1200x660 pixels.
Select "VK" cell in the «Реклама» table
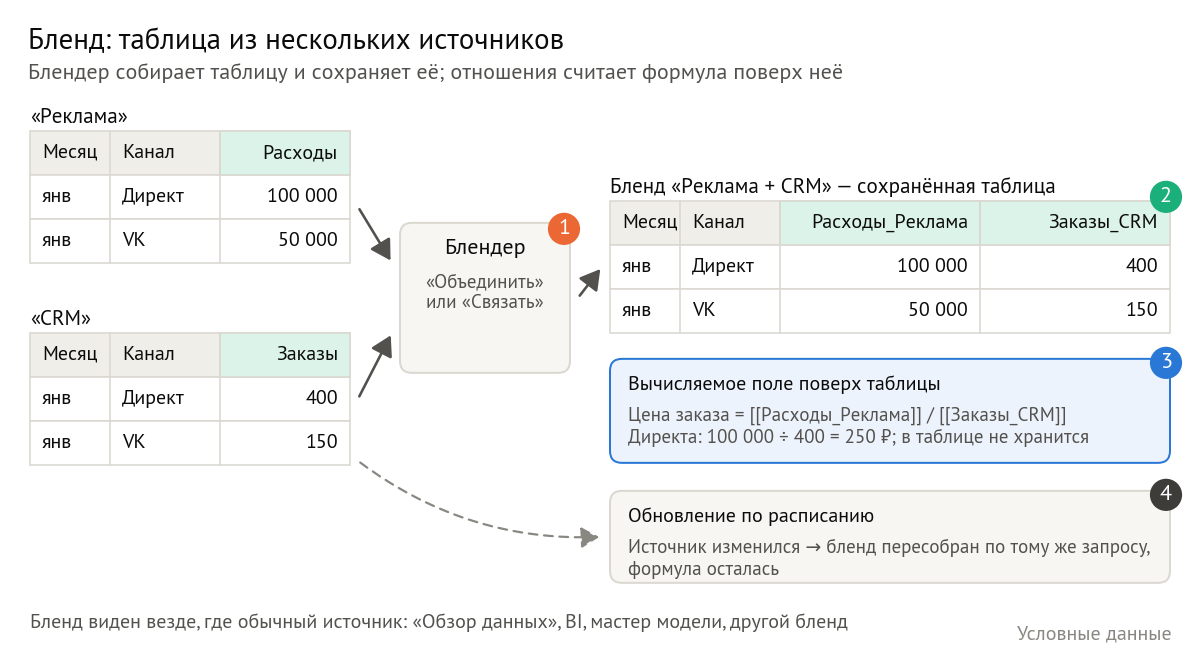point(165,240)
